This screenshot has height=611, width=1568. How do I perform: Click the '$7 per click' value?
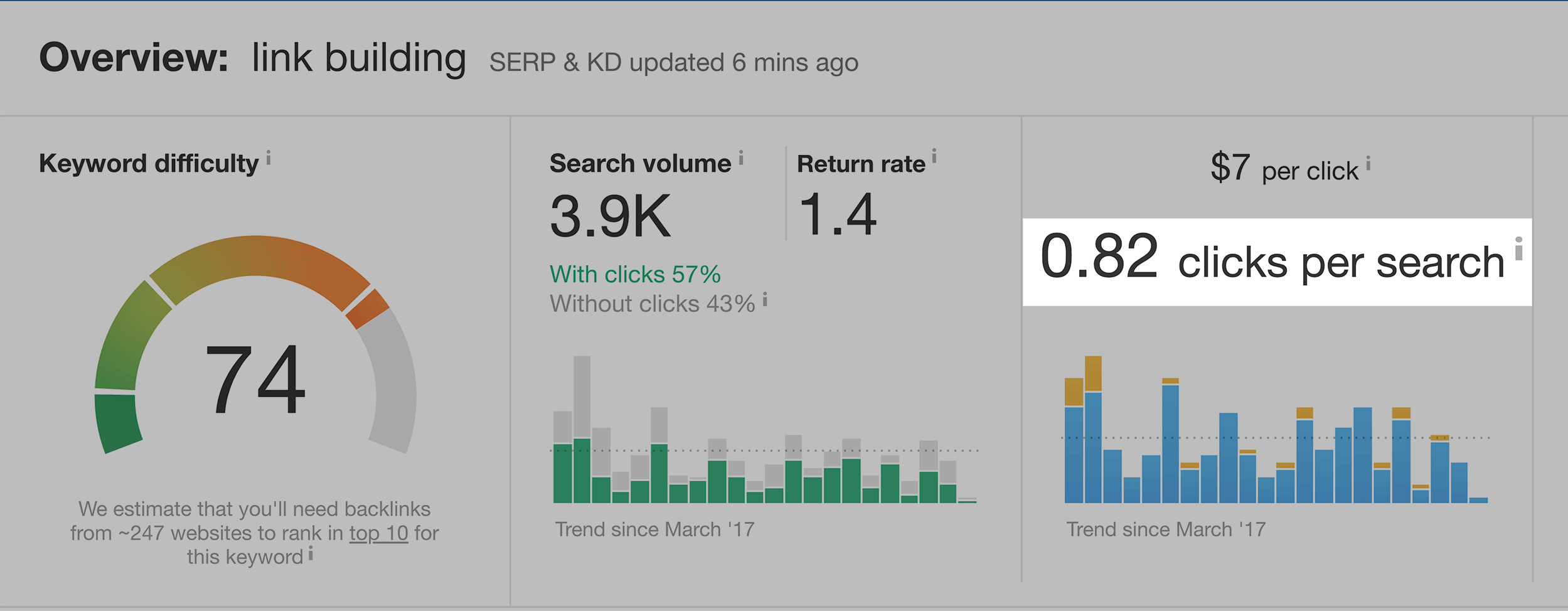1284,168
